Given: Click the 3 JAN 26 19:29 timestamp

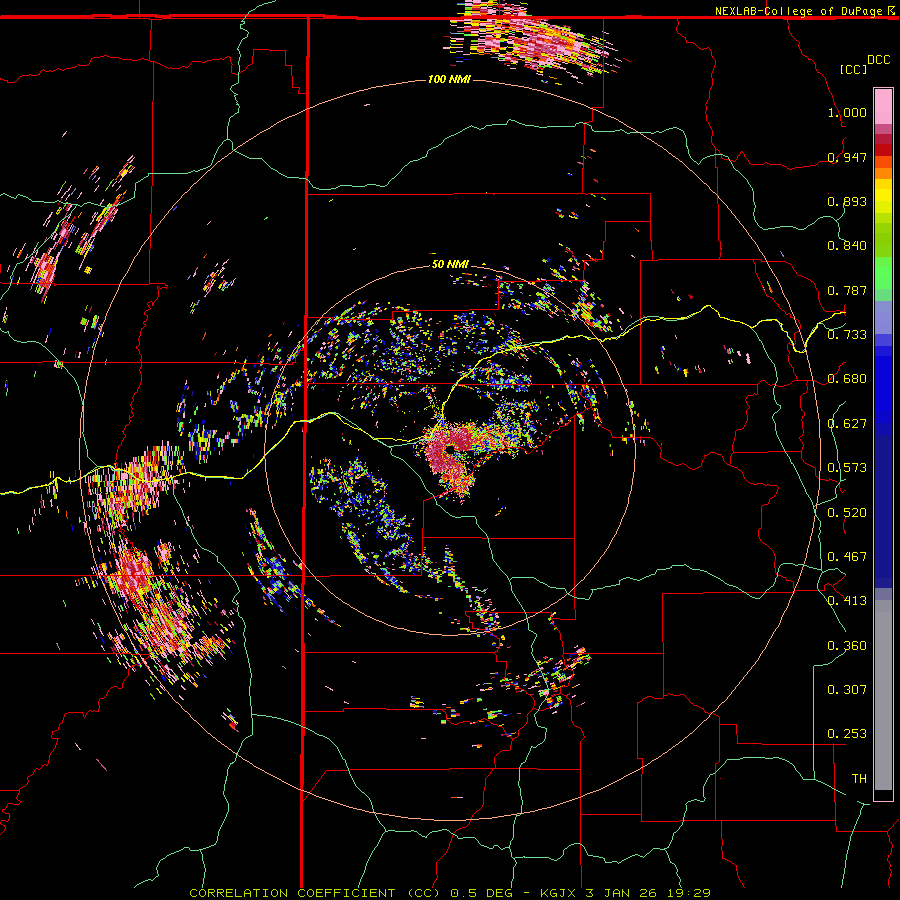Looking at the screenshot, I should 648,893.
